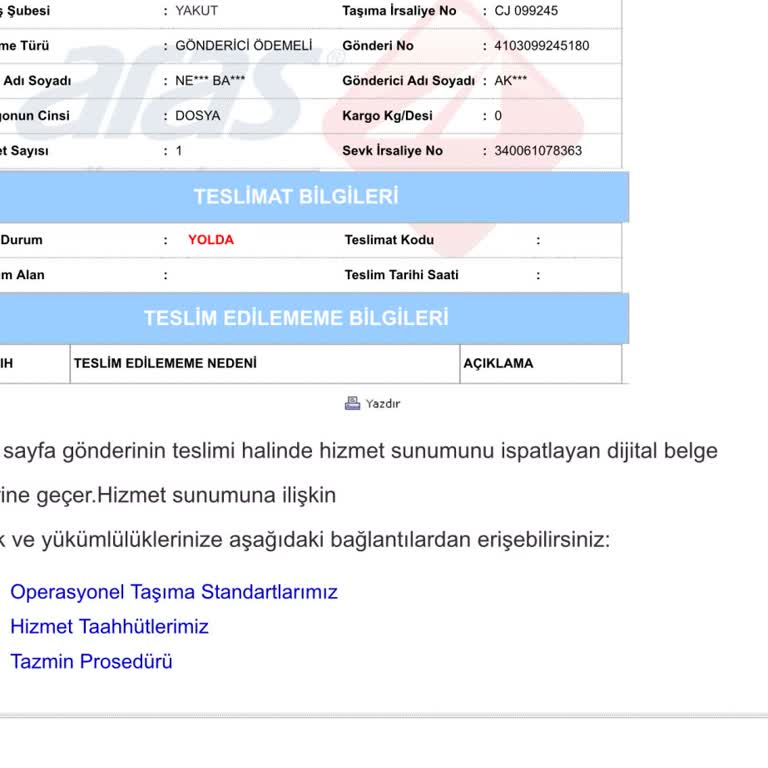The height and width of the screenshot is (768, 768).
Task: Click the Kargo Kg/Desi label
Action: (387, 116)
